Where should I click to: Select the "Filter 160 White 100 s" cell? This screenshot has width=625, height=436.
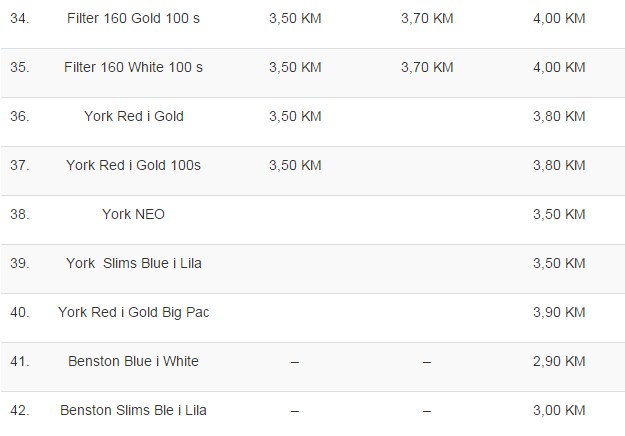(x=134, y=67)
